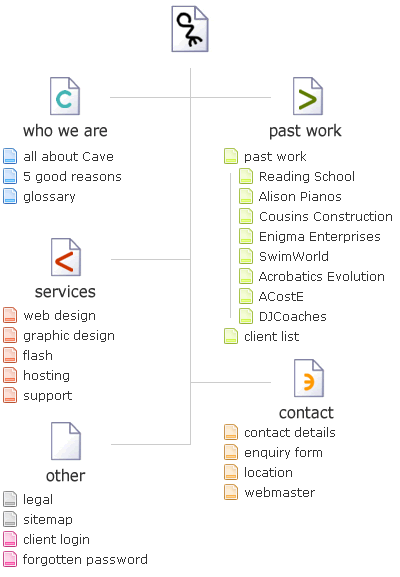Viewport: 400px width, 577px height.
Task: Click the orange icon beside enquiry form
Action: tap(231, 452)
